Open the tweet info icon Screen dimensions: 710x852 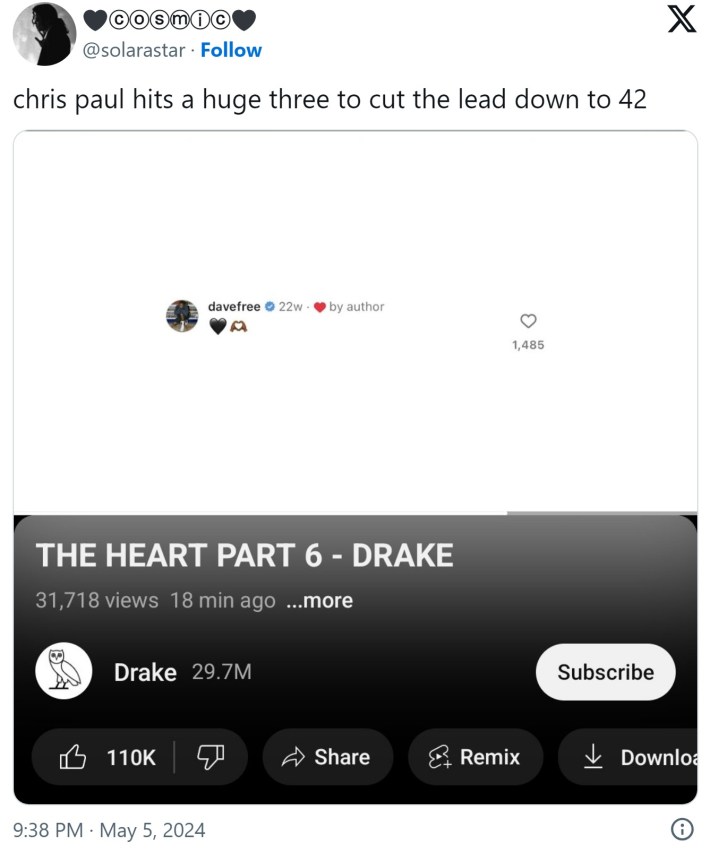click(681, 829)
